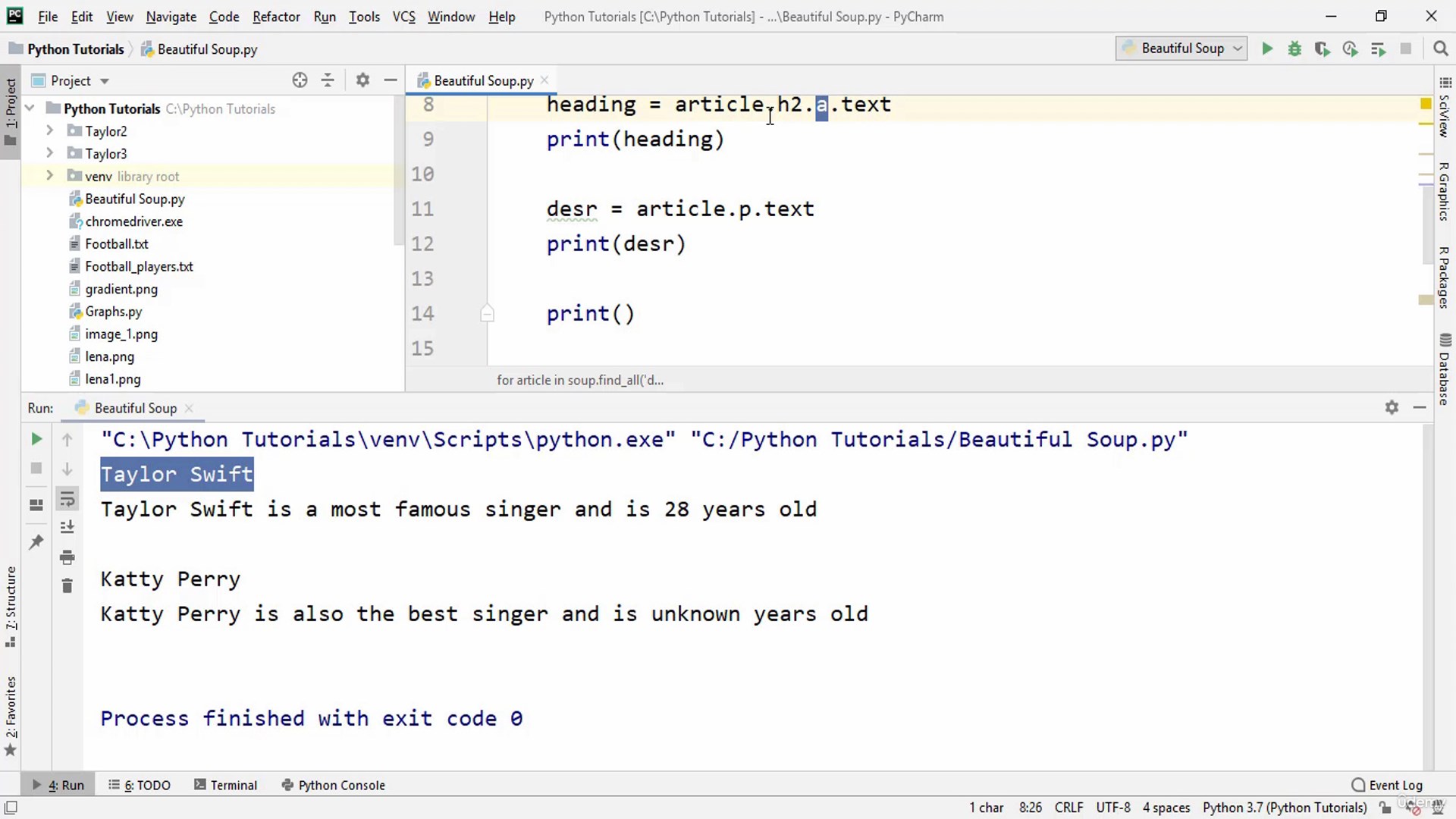Clear all console output with trash icon

point(67,586)
